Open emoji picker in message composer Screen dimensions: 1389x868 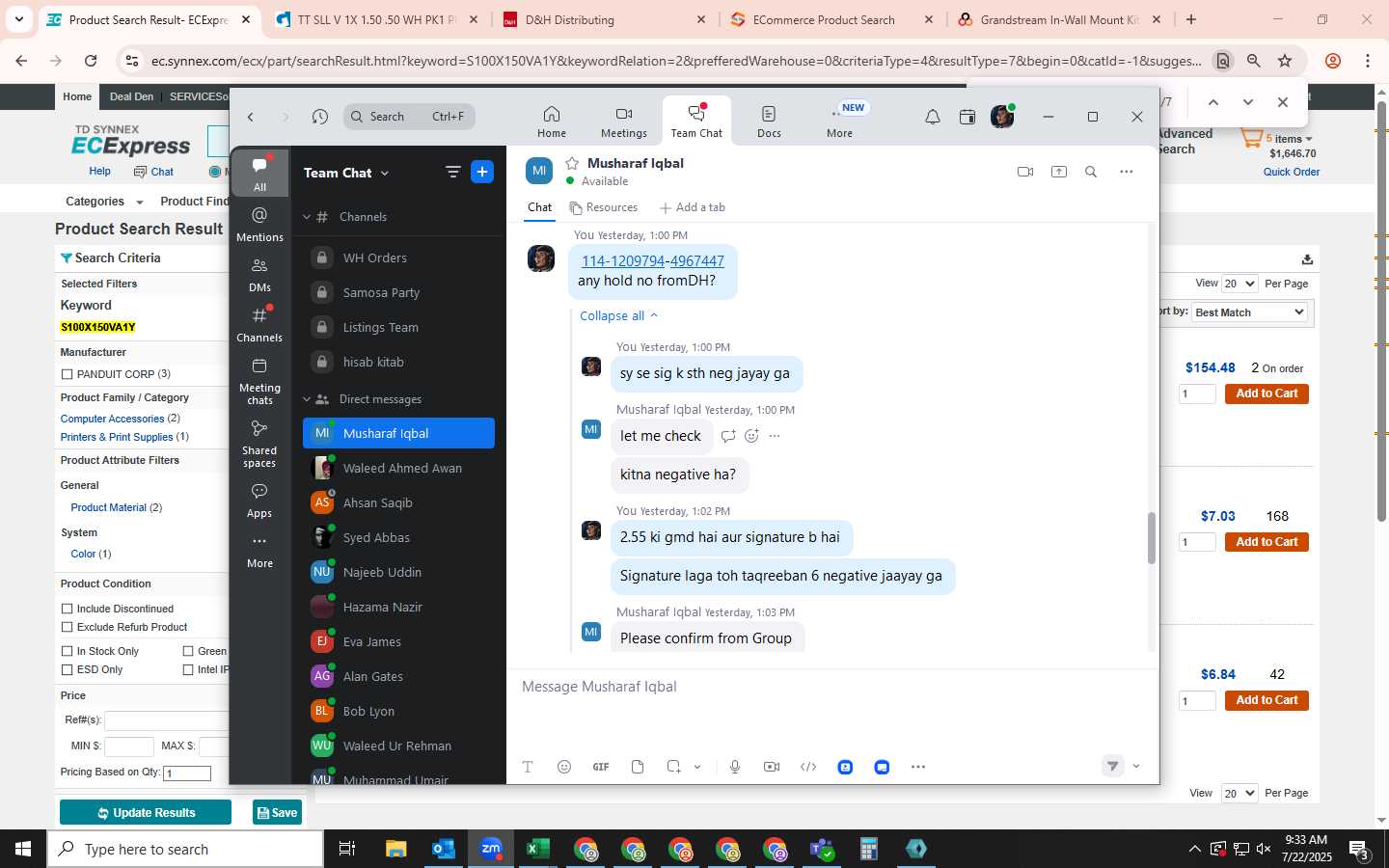coord(564,767)
